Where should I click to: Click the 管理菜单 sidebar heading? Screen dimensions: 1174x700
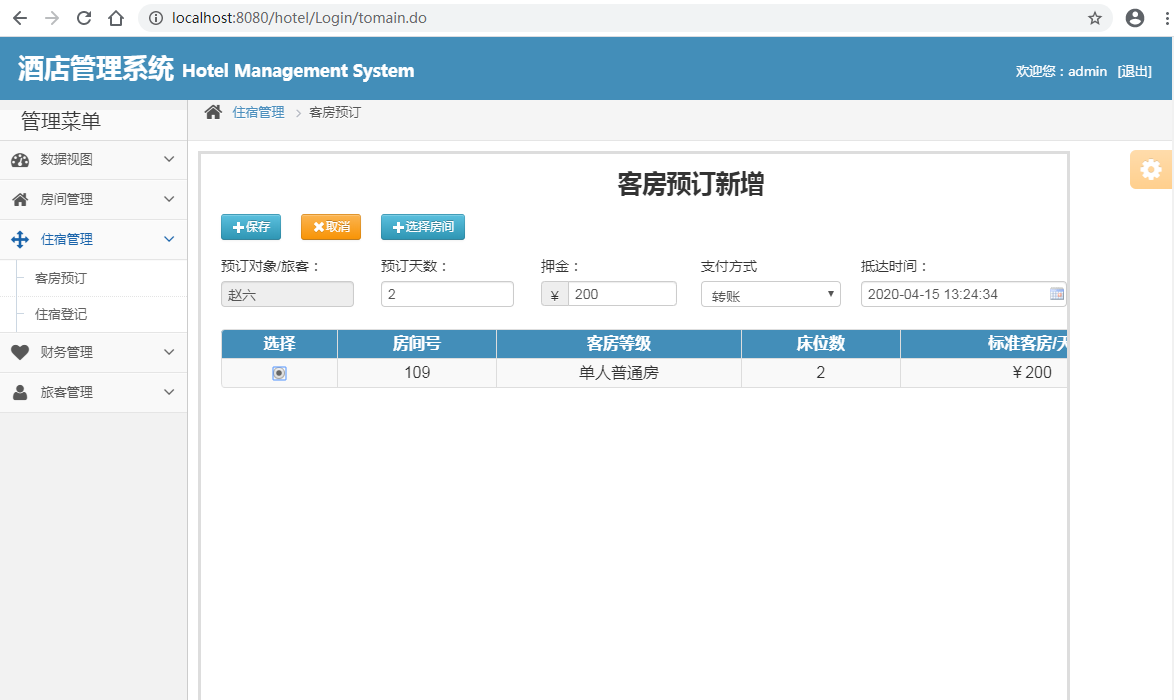coord(61,121)
